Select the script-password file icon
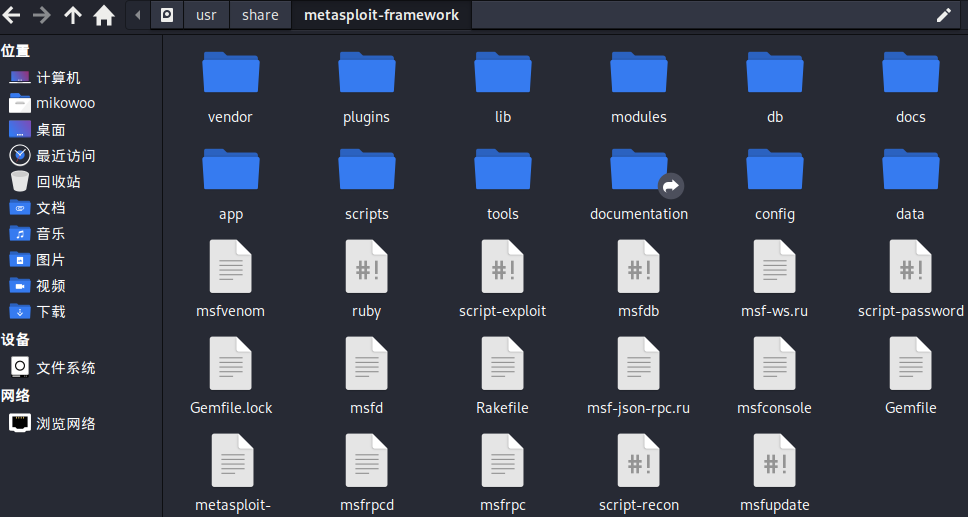968x517 pixels. point(911,266)
